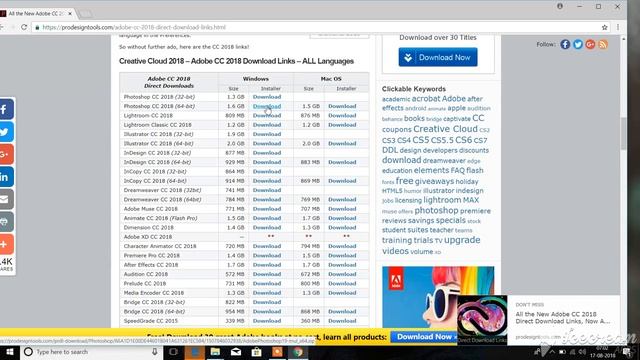Download Illustrator CC 2018 32-bit for Windows

point(267,134)
